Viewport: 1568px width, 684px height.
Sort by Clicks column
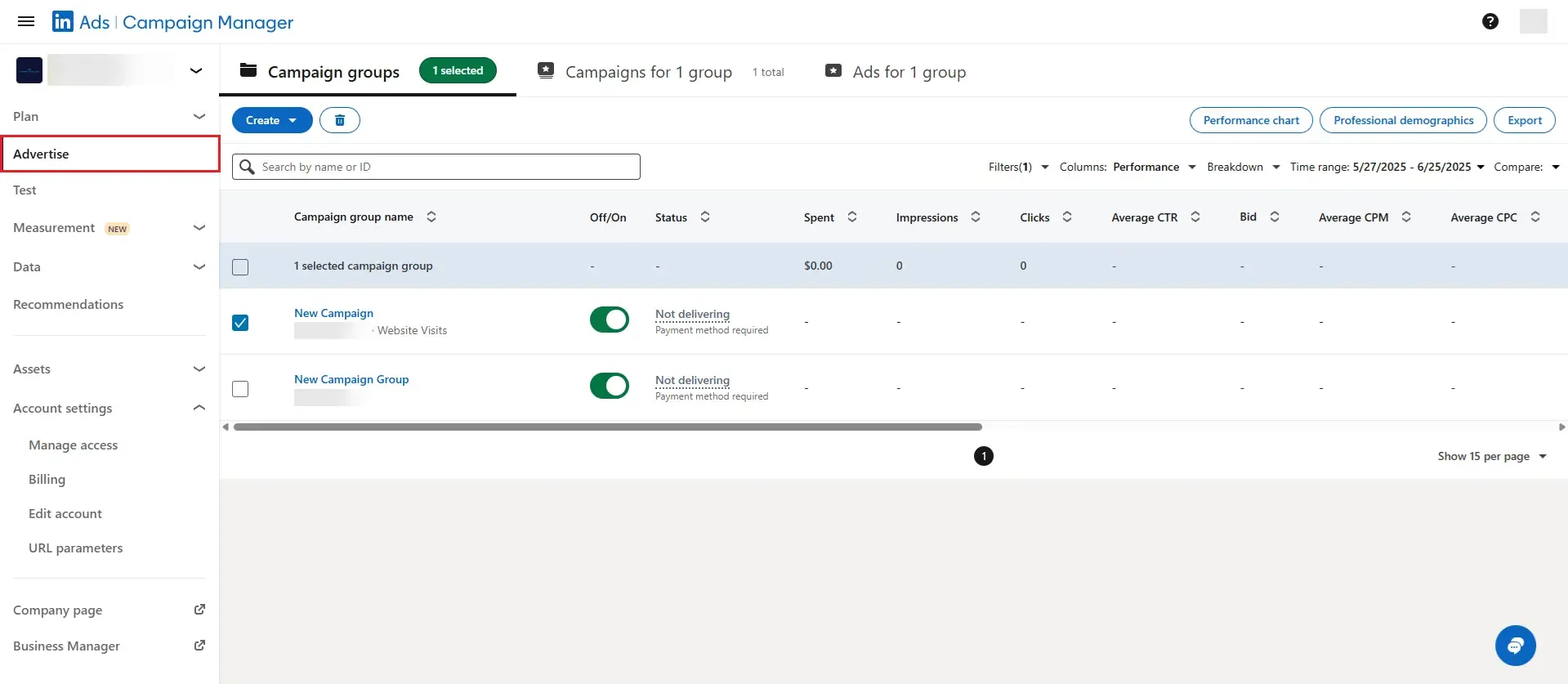(x=1067, y=217)
